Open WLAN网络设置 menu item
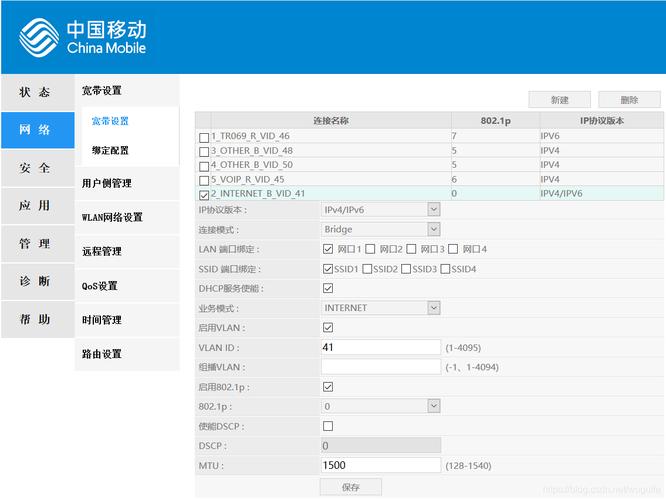This screenshot has width=666, height=500. (127, 218)
